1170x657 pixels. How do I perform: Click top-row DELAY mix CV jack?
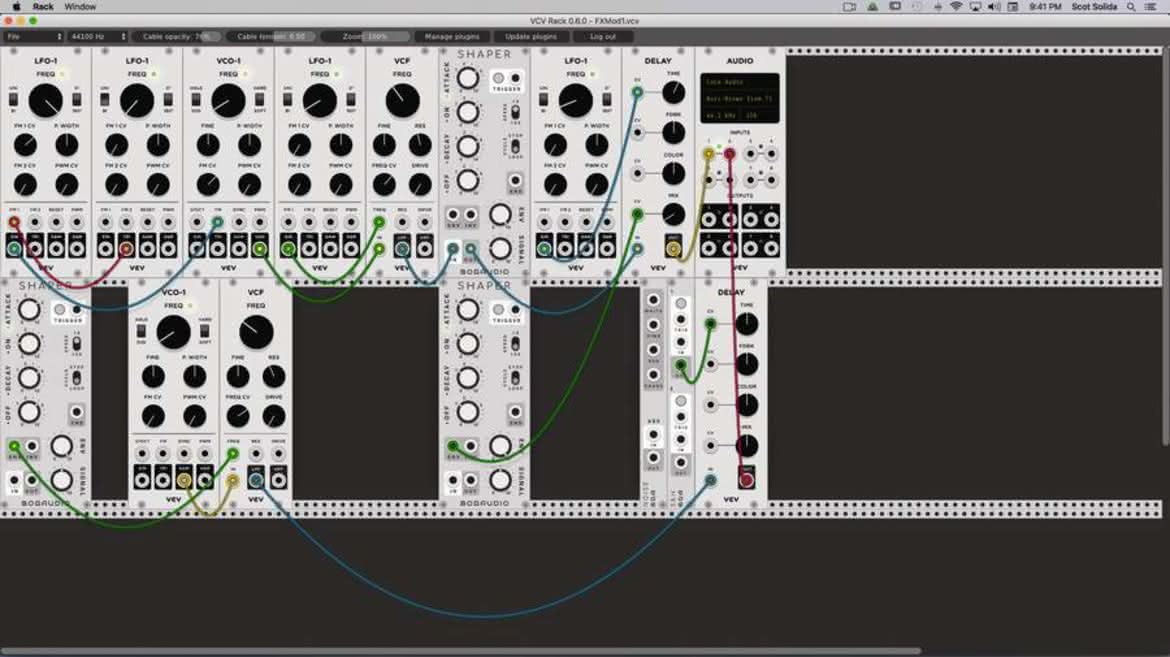pyautogui.click(x=637, y=214)
